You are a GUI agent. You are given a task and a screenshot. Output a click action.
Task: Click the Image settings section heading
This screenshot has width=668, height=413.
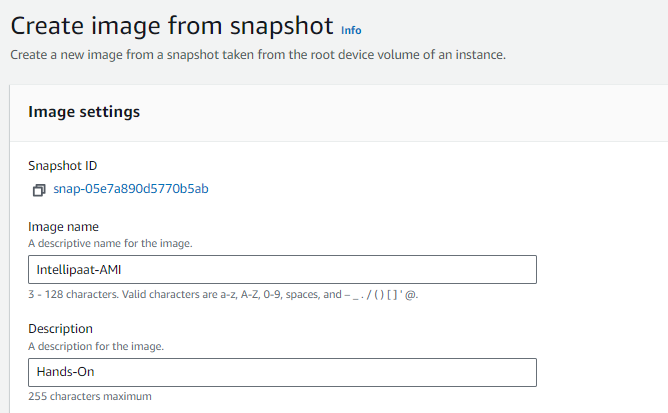(84, 112)
